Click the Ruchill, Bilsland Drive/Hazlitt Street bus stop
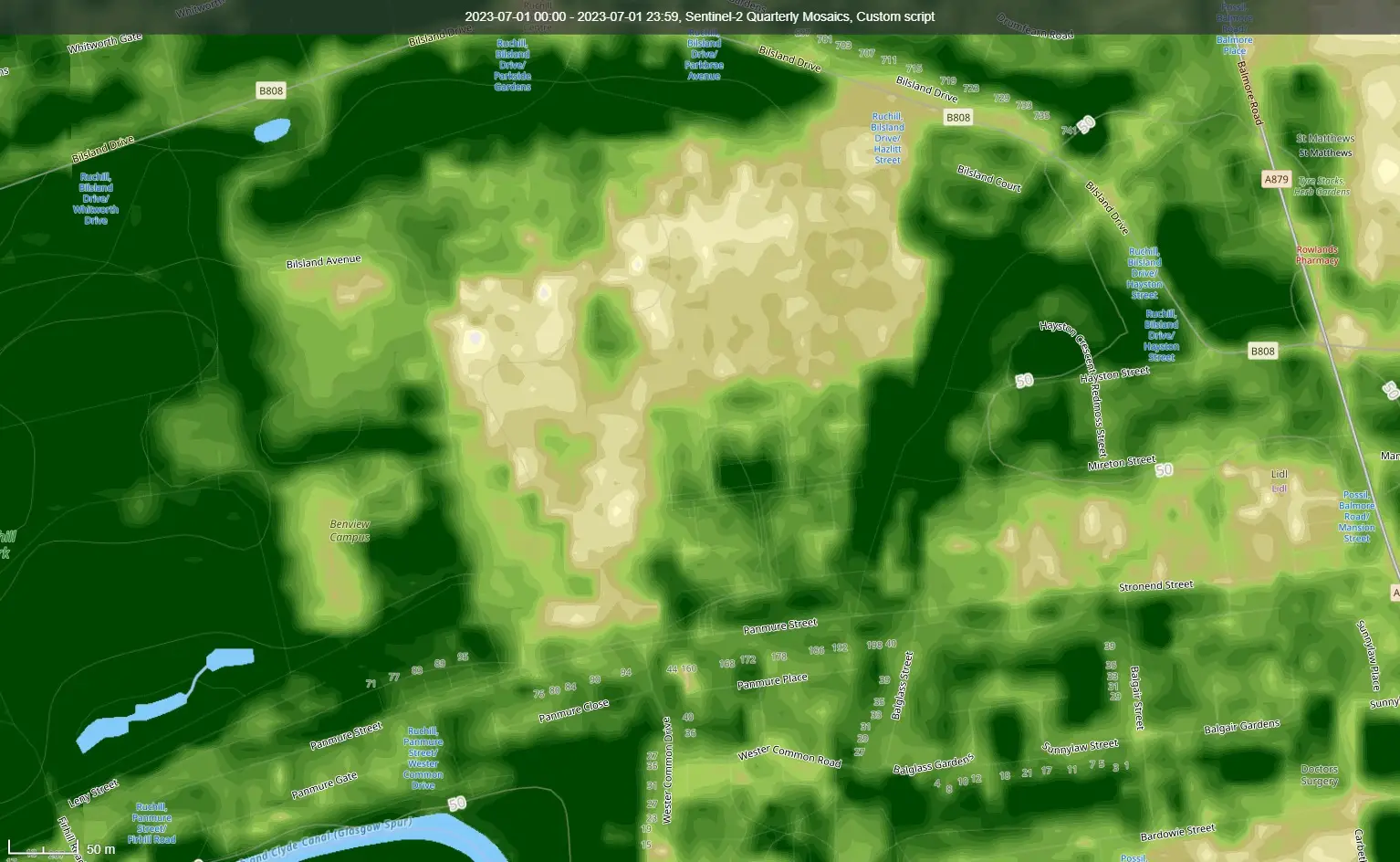The image size is (1400, 862). coord(888,139)
